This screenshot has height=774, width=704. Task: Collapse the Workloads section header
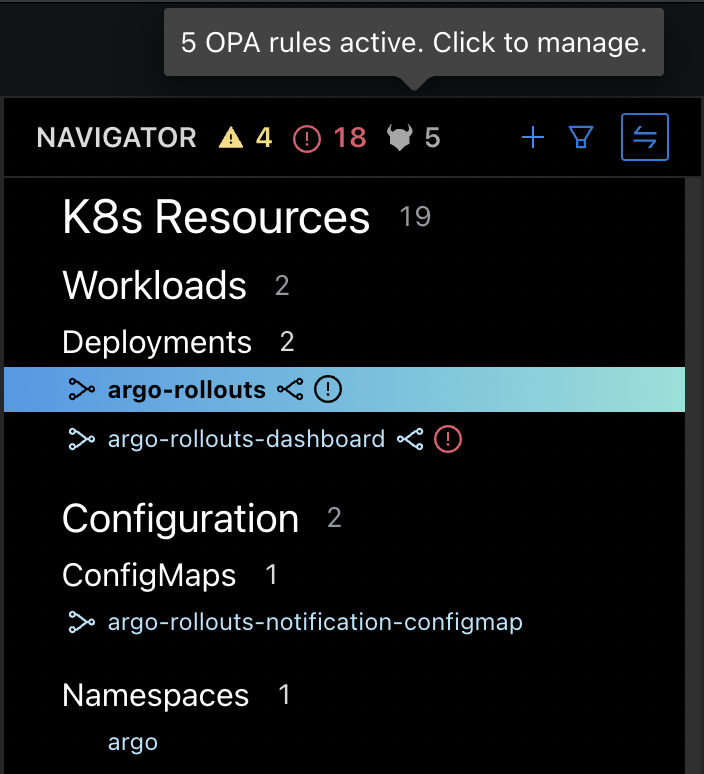pos(155,285)
